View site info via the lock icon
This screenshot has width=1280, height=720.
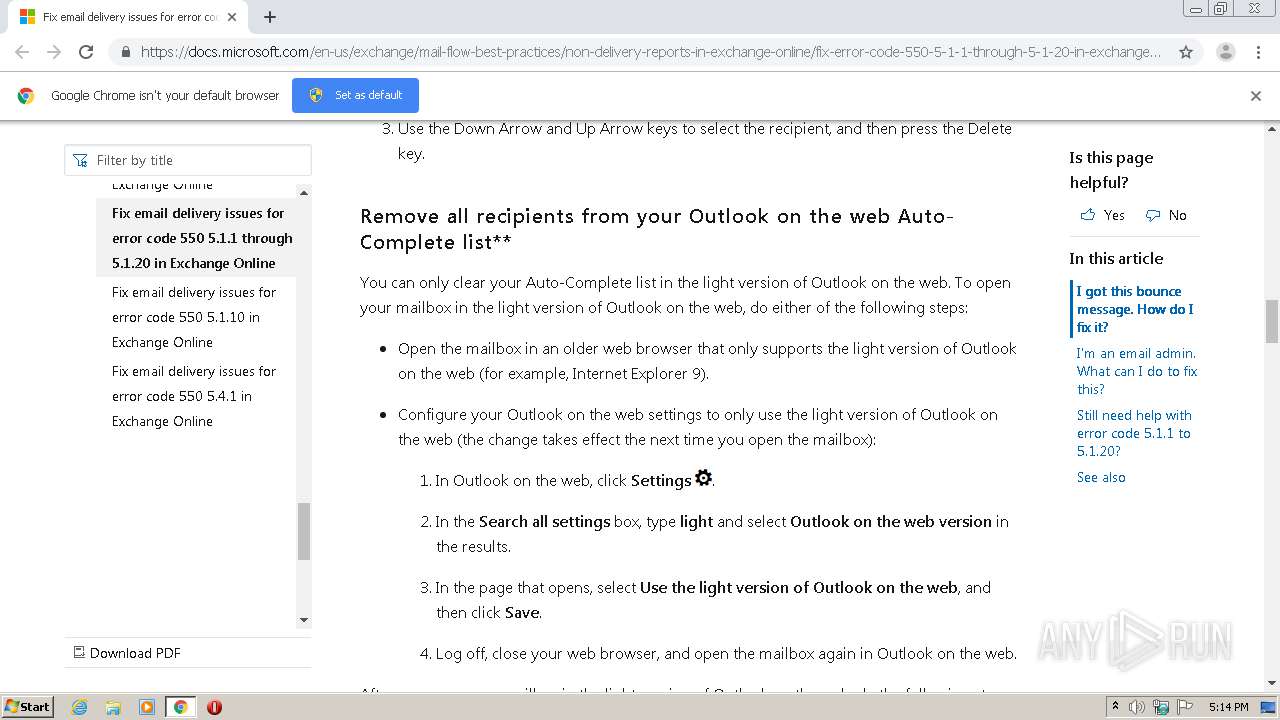click(x=125, y=52)
